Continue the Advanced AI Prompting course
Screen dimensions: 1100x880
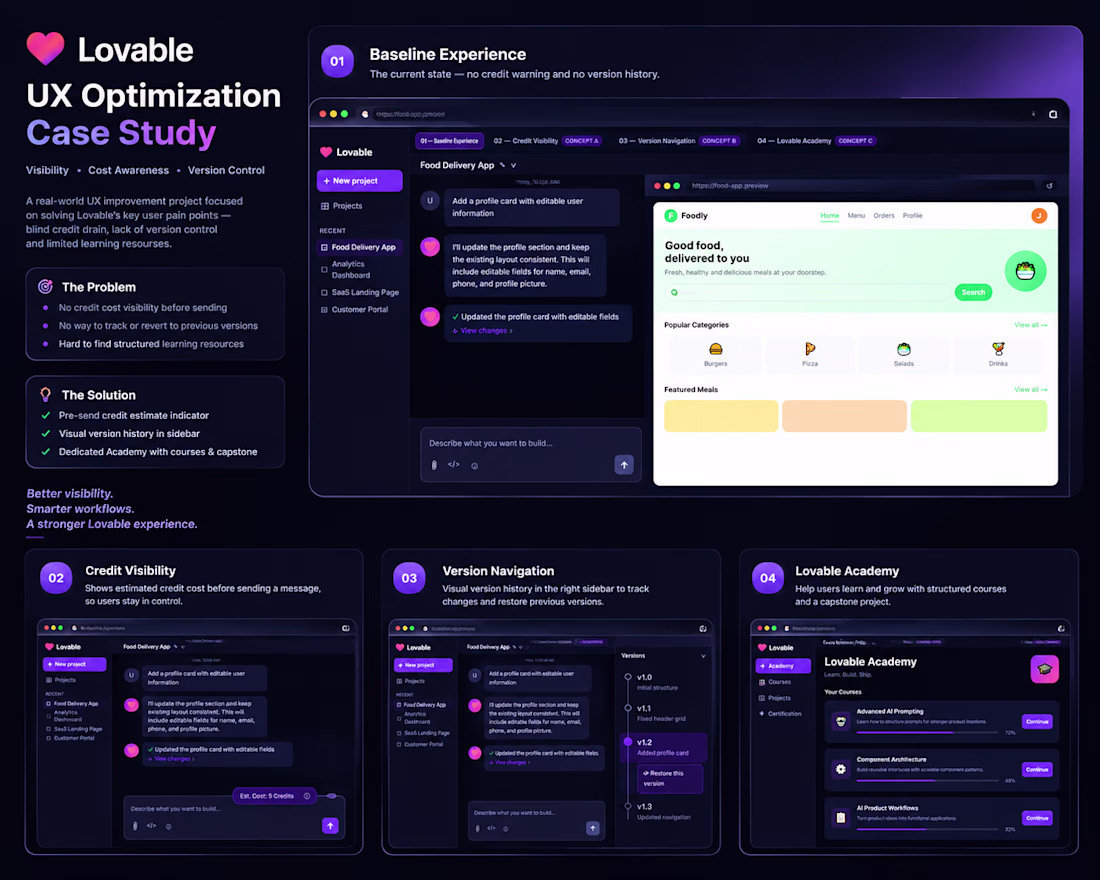[x=1037, y=721]
